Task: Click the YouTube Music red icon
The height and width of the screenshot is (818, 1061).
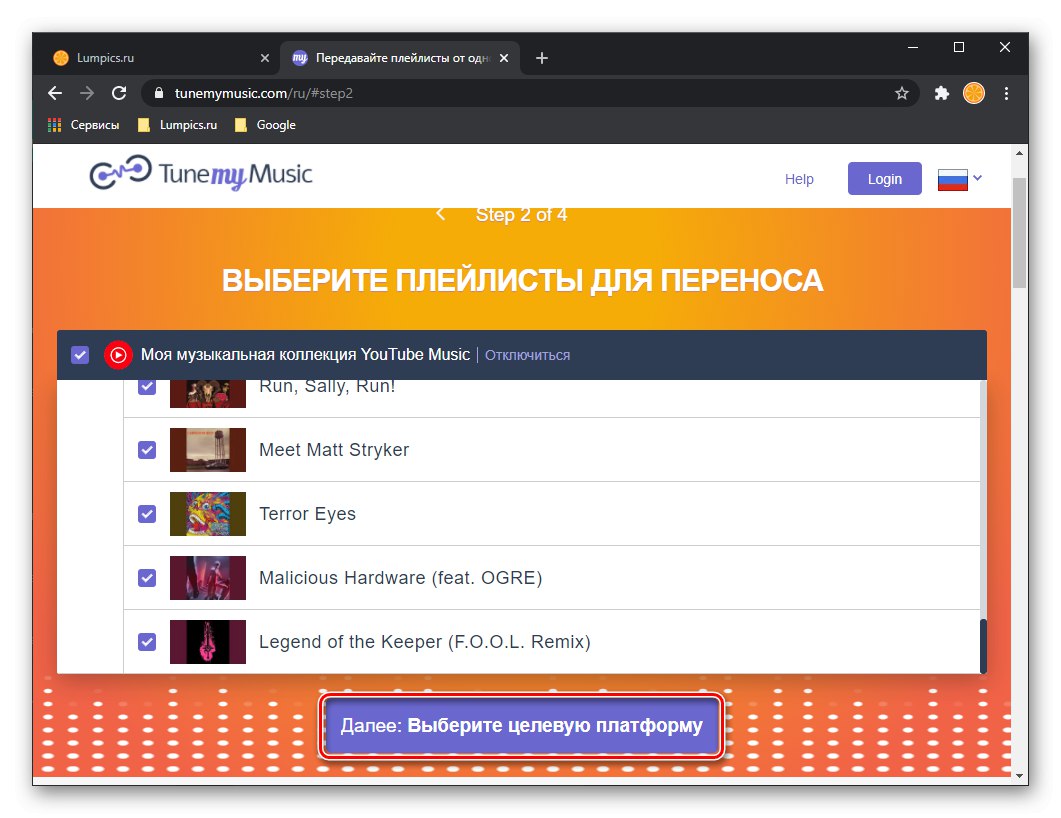Action: click(x=118, y=355)
